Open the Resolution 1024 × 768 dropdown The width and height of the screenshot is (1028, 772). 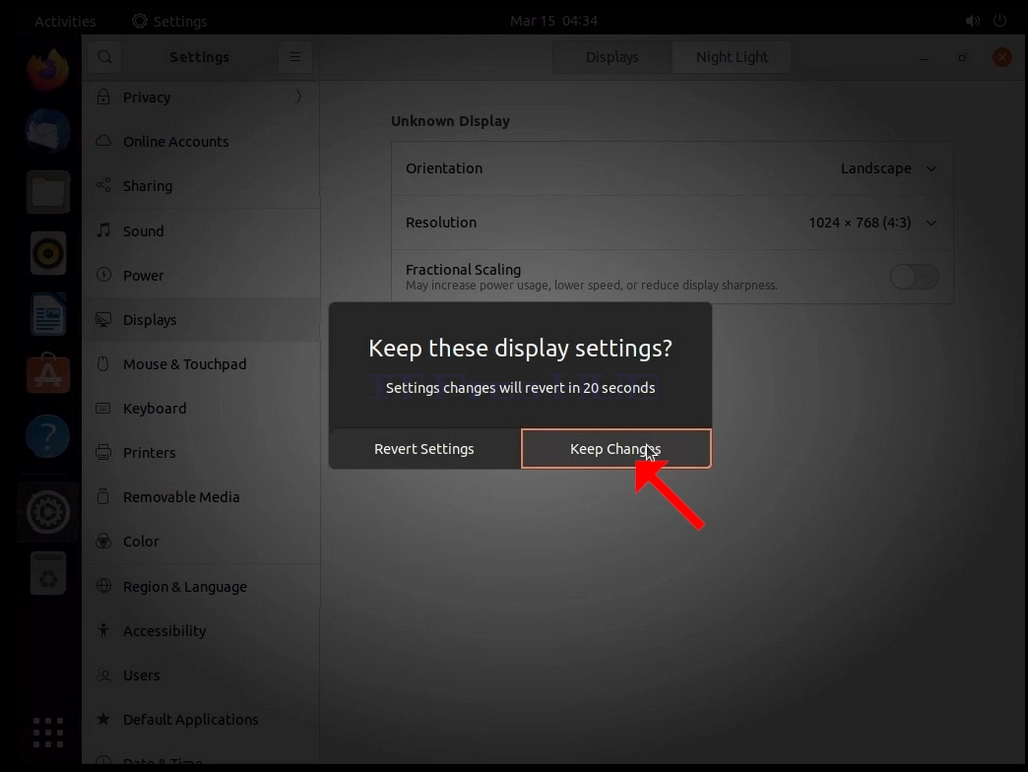point(872,223)
